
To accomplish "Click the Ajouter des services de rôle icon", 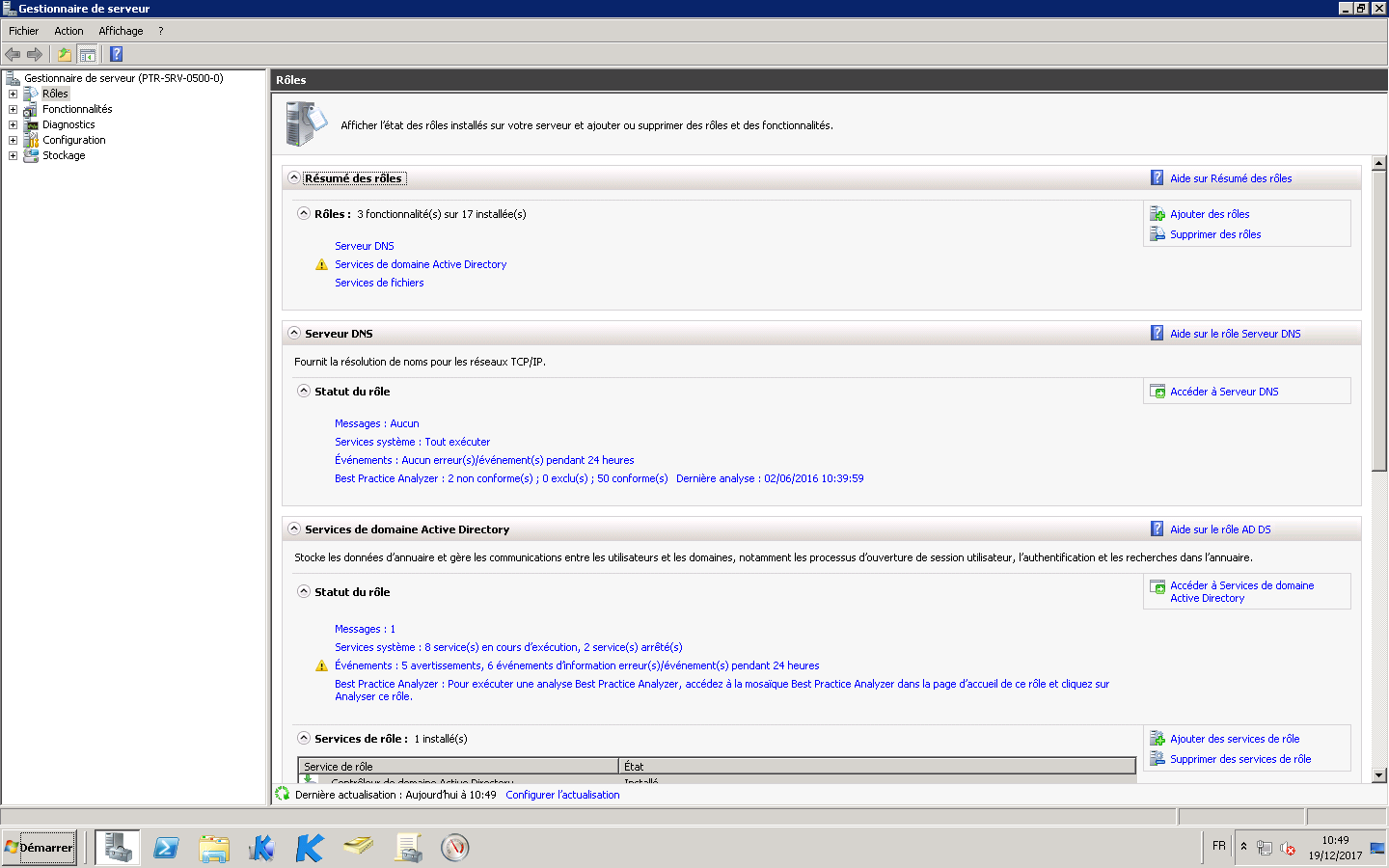I will pyautogui.click(x=1157, y=739).
